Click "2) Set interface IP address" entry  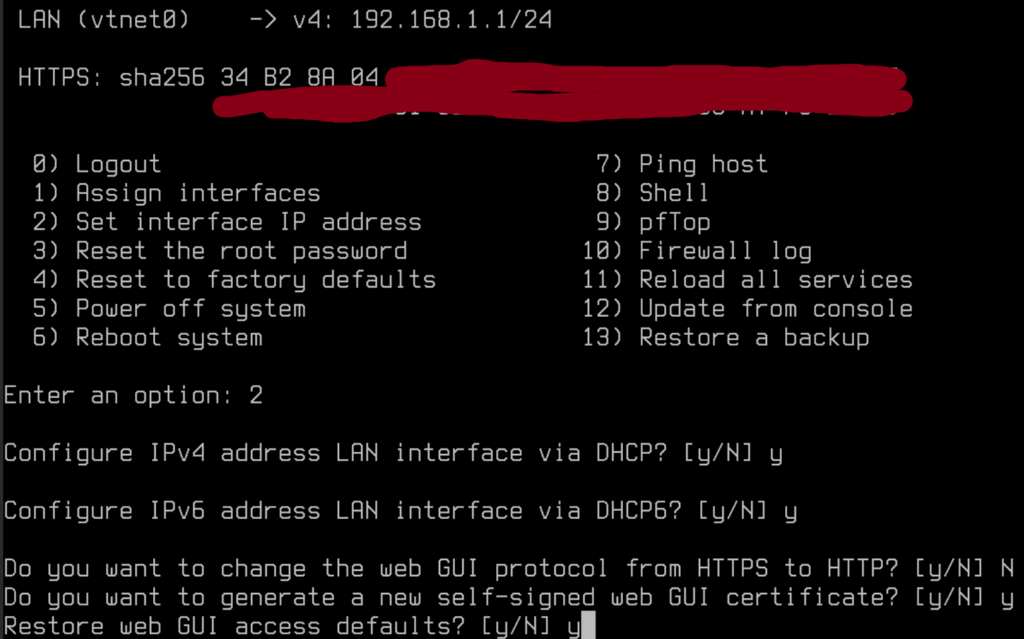pyautogui.click(x=227, y=222)
